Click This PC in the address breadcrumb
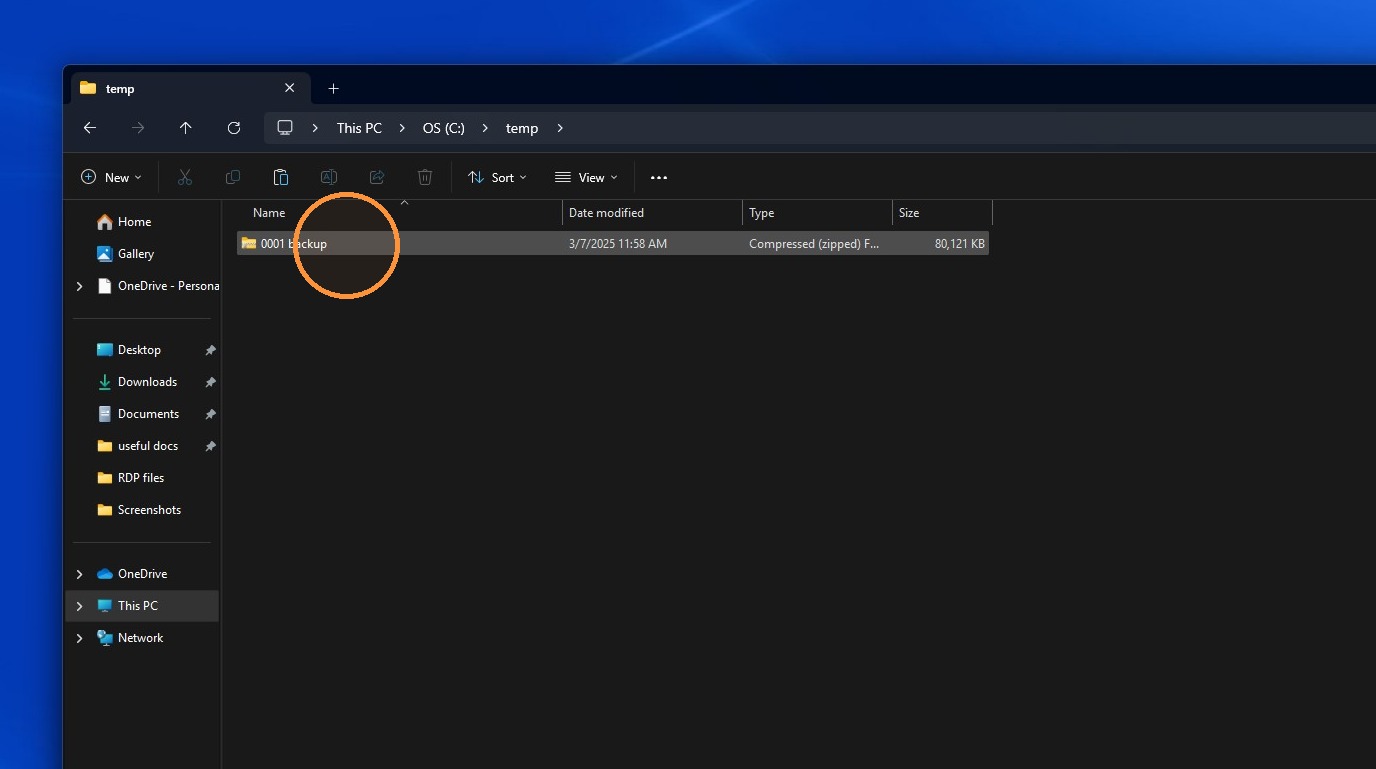This screenshot has width=1376, height=769. [359, 128]
